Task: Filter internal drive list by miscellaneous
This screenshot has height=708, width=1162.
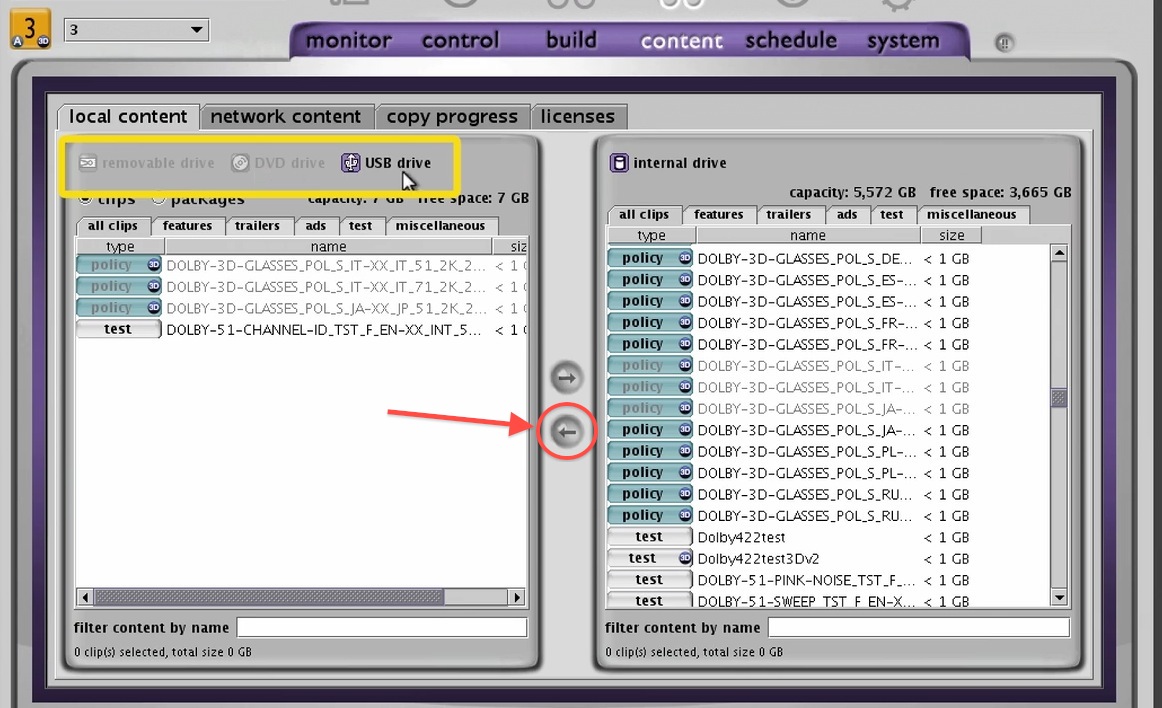Action: pyautogui.click(x=972, y=214)
